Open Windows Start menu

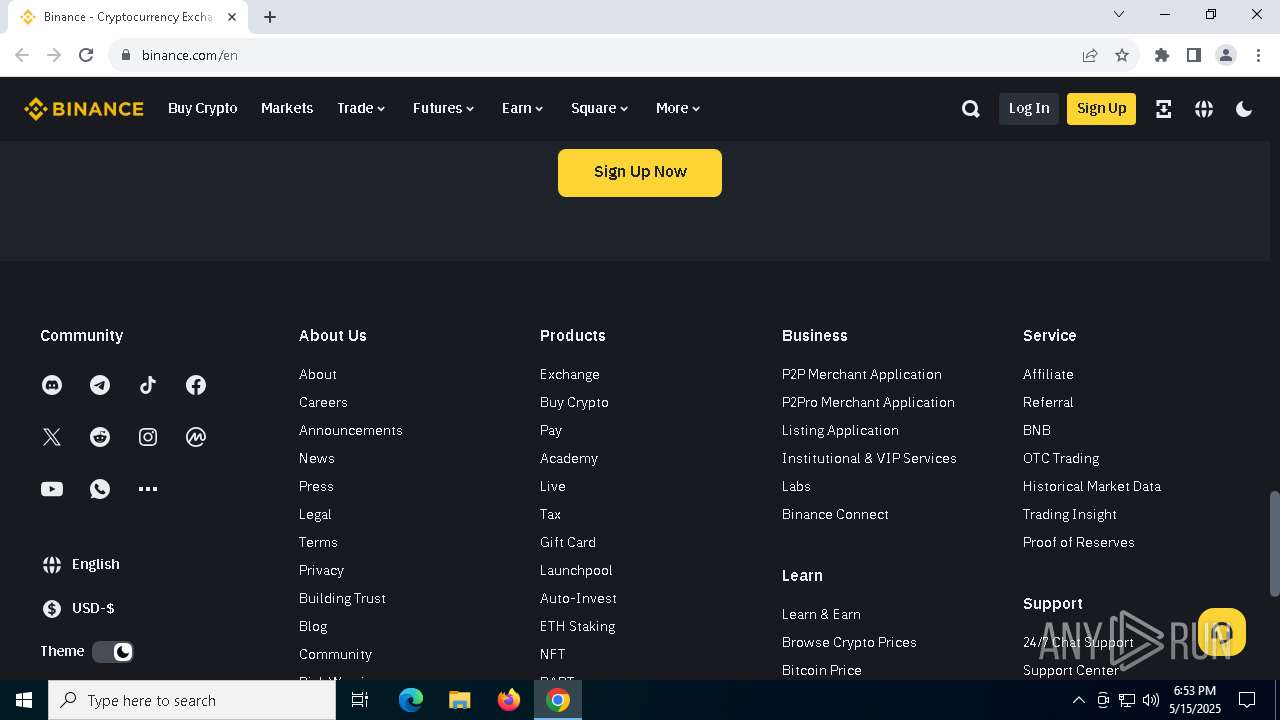point(24,700)
